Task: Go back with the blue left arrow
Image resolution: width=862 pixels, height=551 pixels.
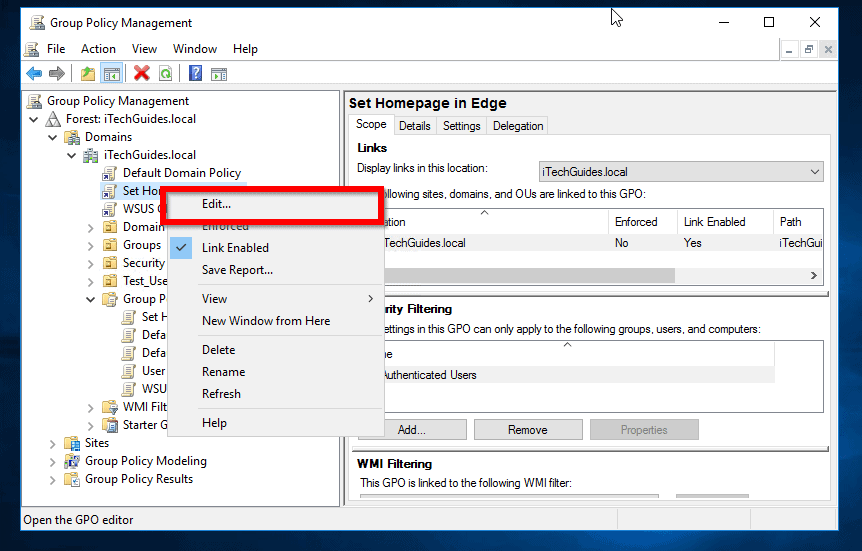Action: click(x=34, y=73)
